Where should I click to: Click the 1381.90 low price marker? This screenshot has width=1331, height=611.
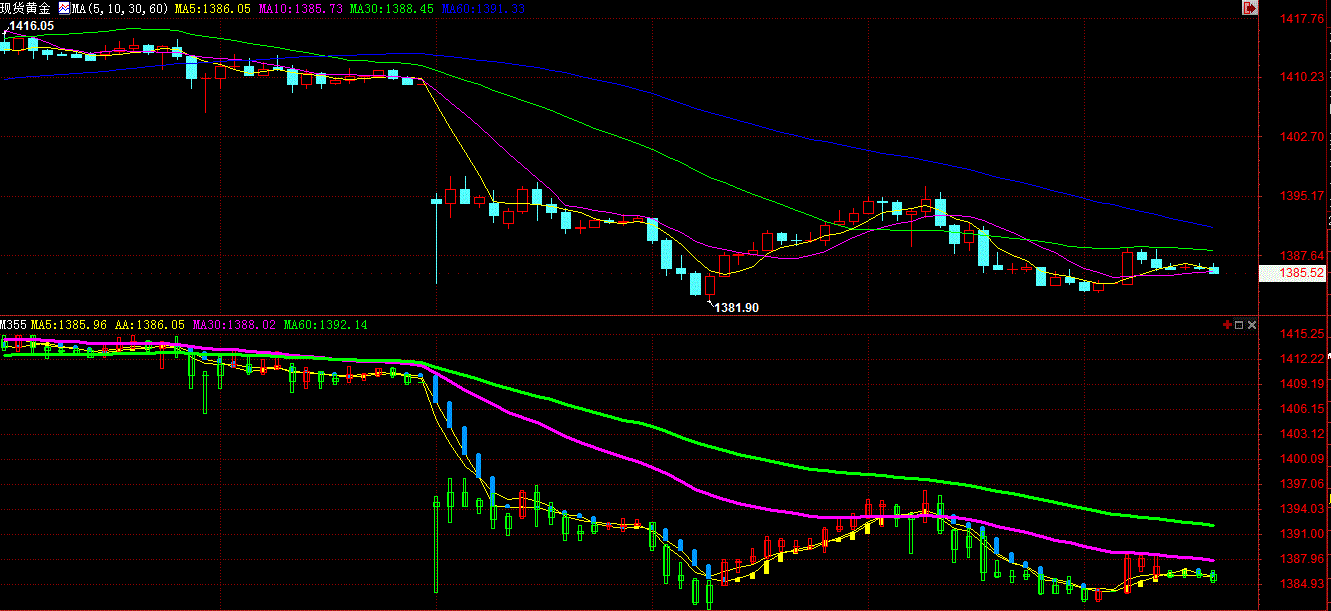click(737, 308)
